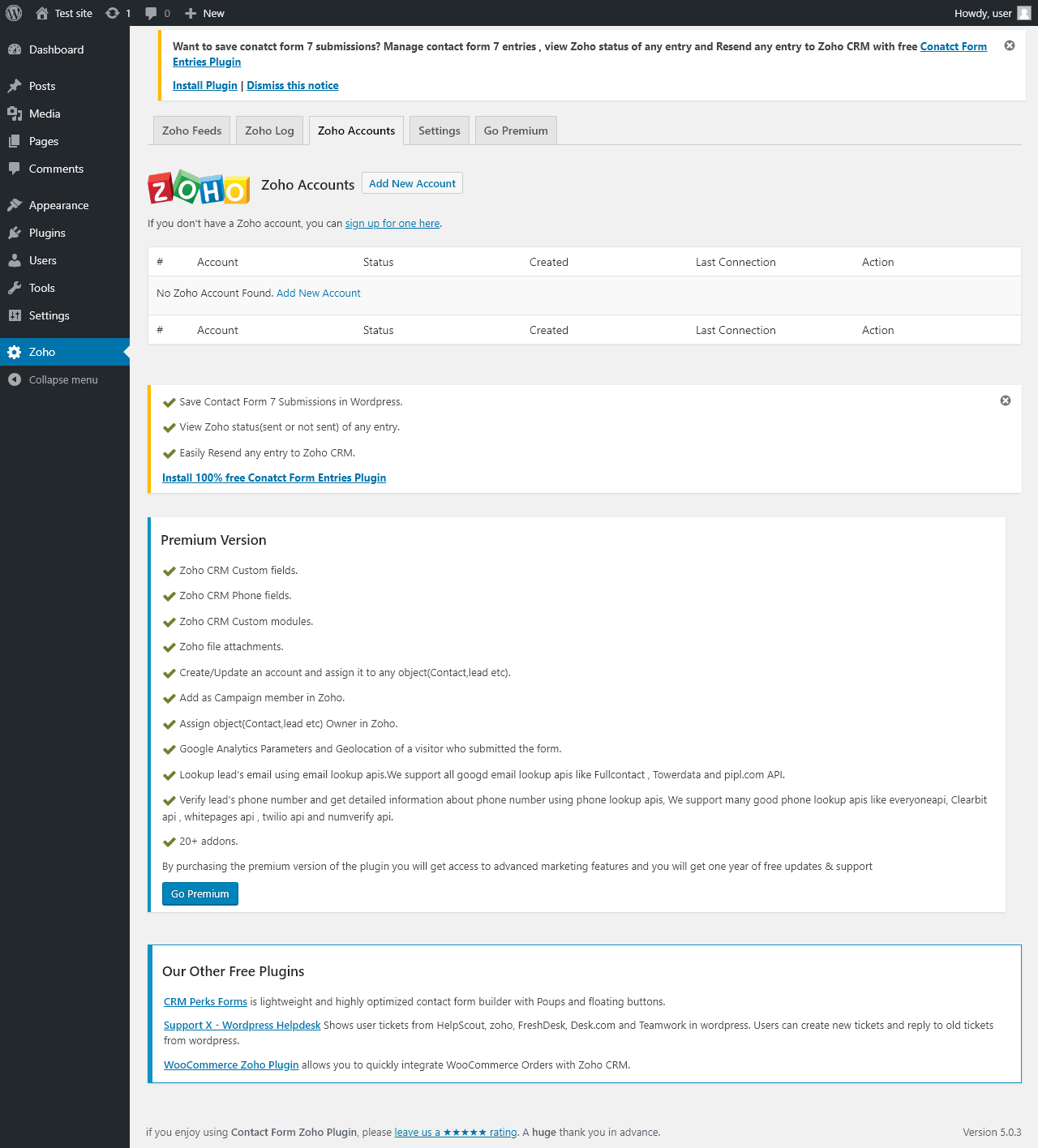Image resolution: width=1038 pixels, height=1148 pixels.
Task: Click the Users person icon
Action: click(15, 260)
